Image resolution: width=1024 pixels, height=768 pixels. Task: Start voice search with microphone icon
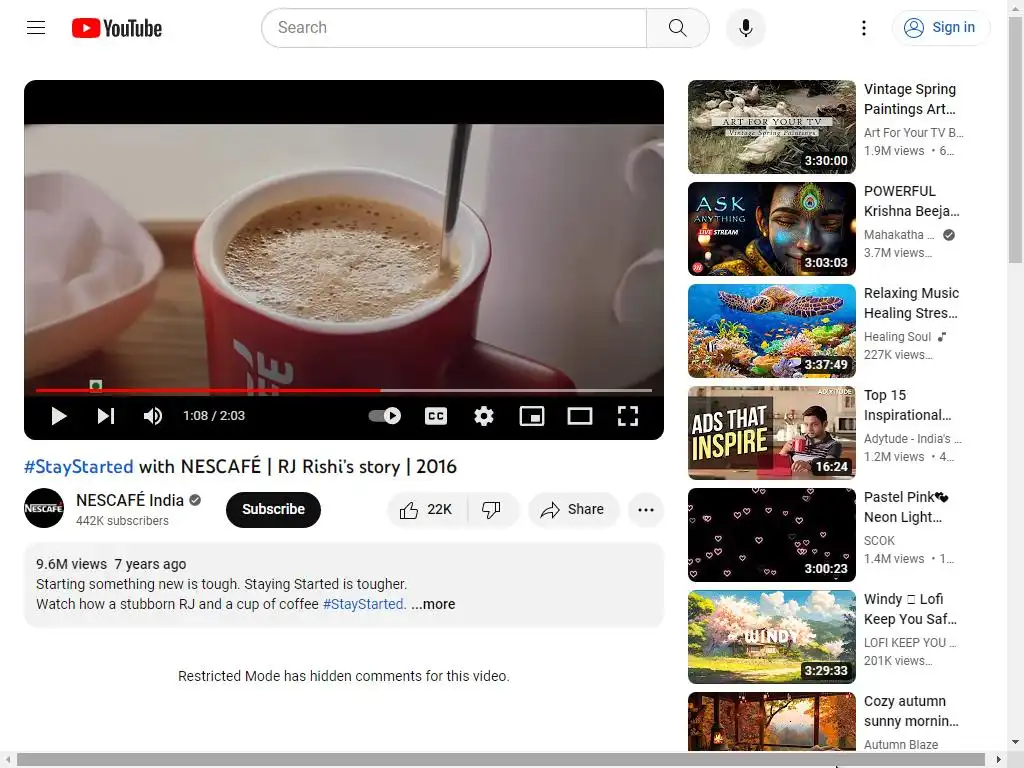tap(746, 27)
